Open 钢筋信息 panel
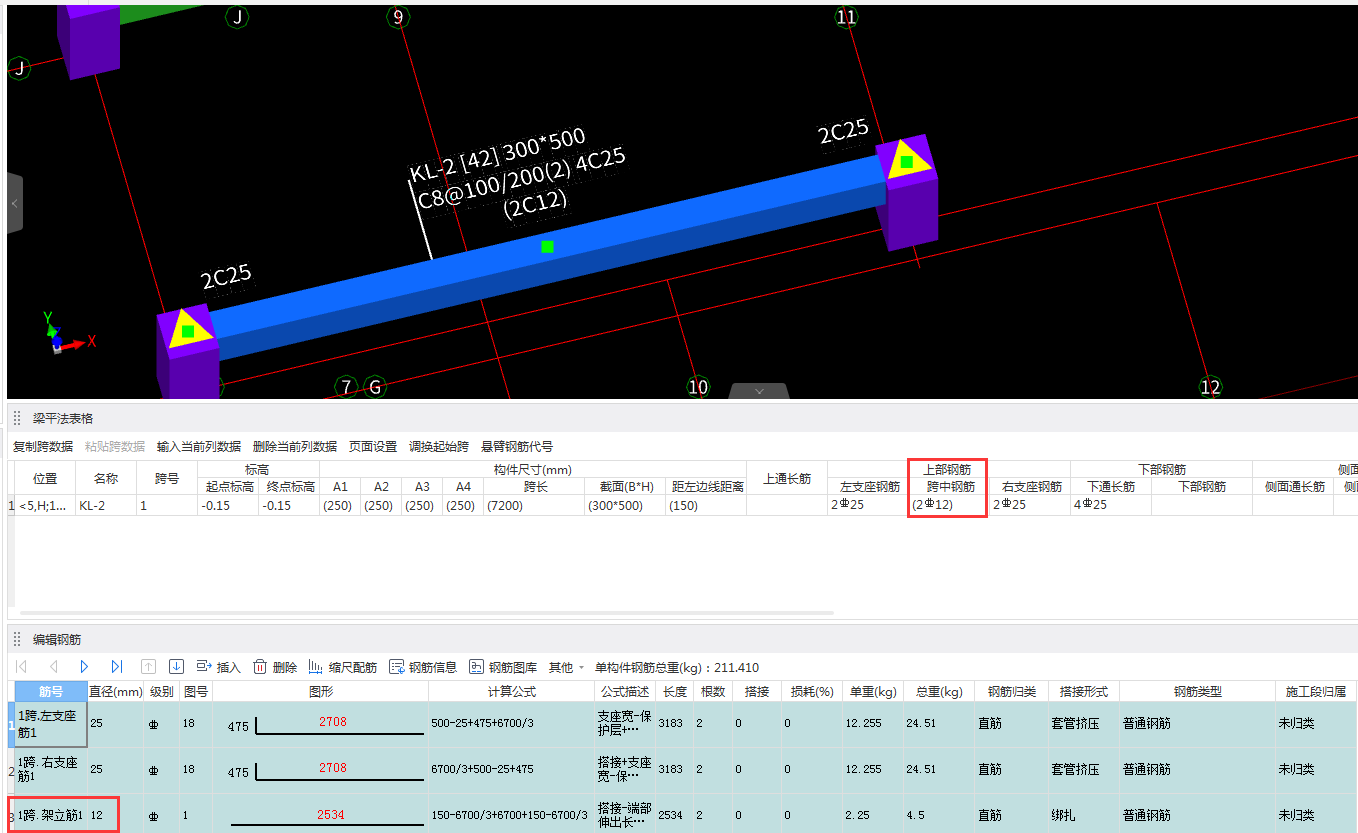The height and width of the screenshot is (833, 1358). point(423,667)
